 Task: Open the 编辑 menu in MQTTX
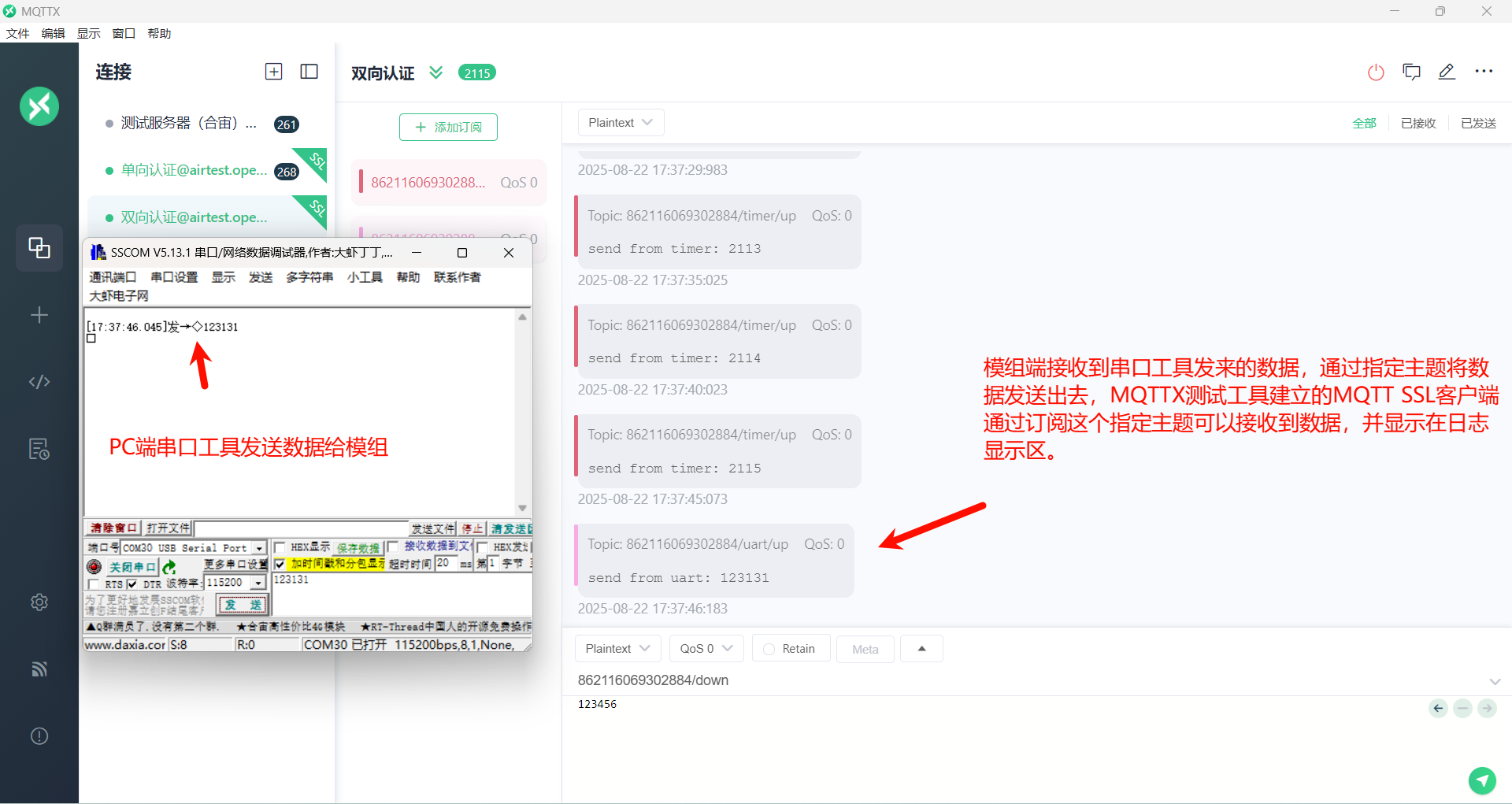53,33
